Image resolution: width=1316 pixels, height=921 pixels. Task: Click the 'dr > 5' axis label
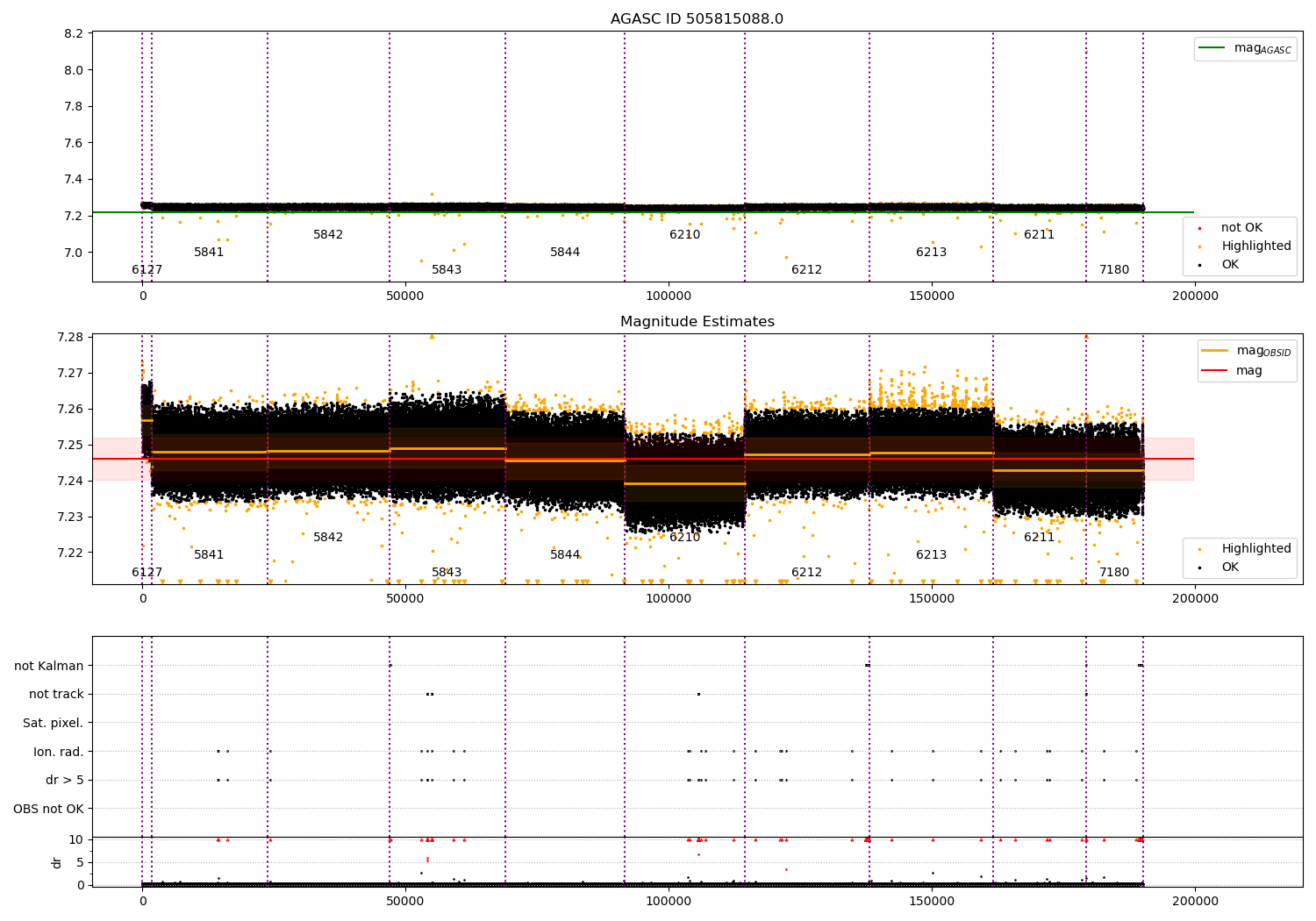tap(65, 780)
